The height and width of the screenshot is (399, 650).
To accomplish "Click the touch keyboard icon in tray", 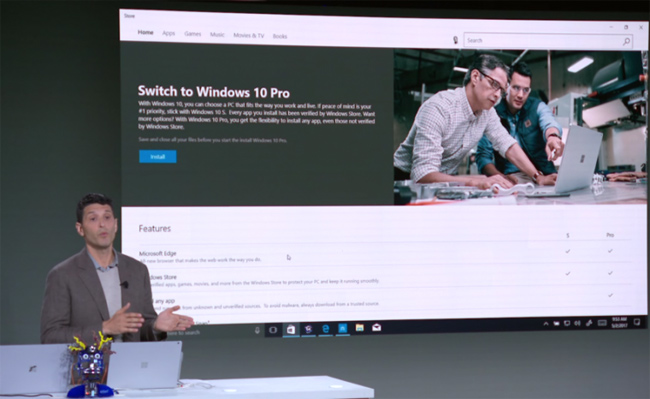I will (602, 323).
